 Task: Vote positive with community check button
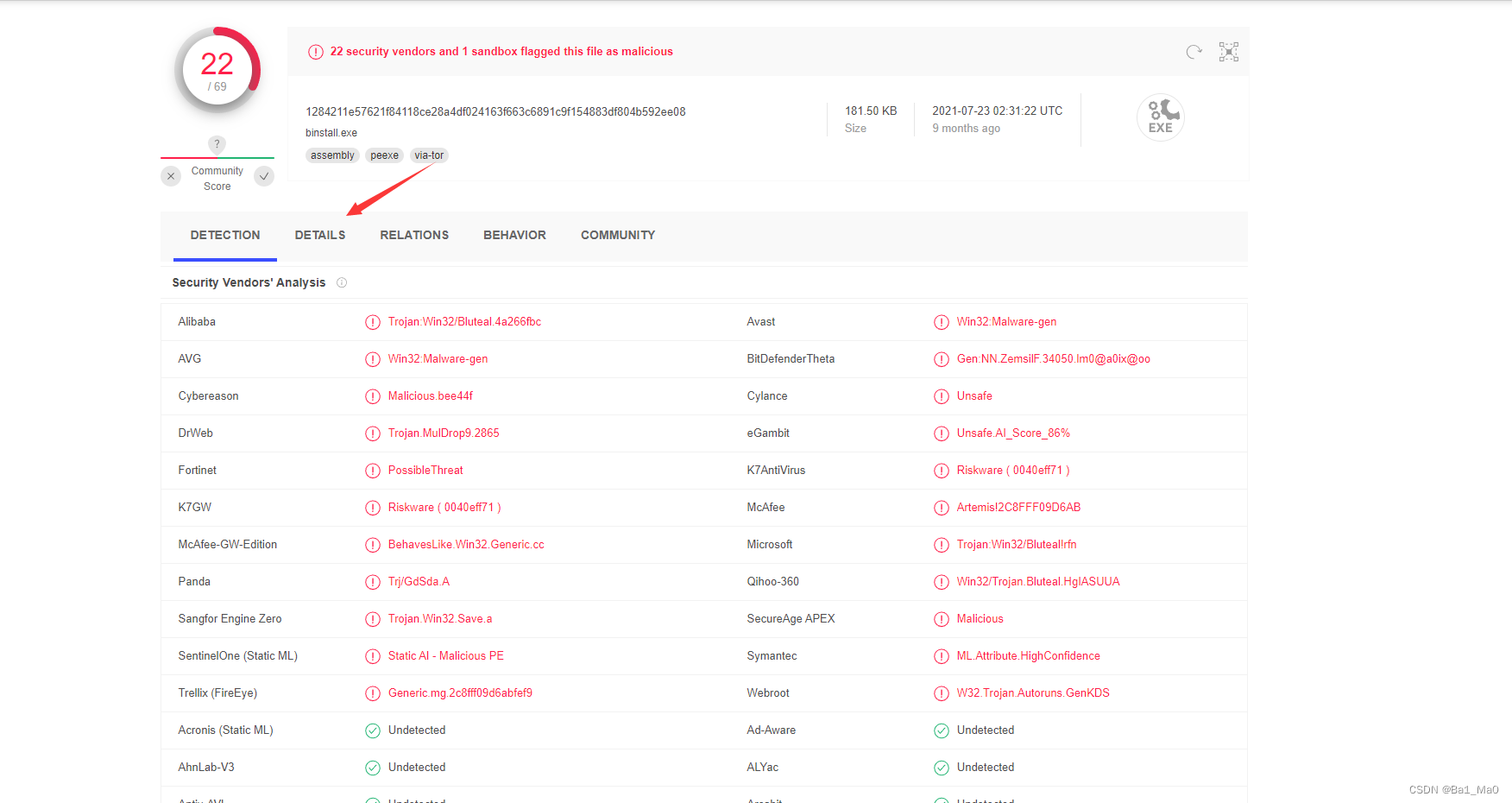[264, 176]
